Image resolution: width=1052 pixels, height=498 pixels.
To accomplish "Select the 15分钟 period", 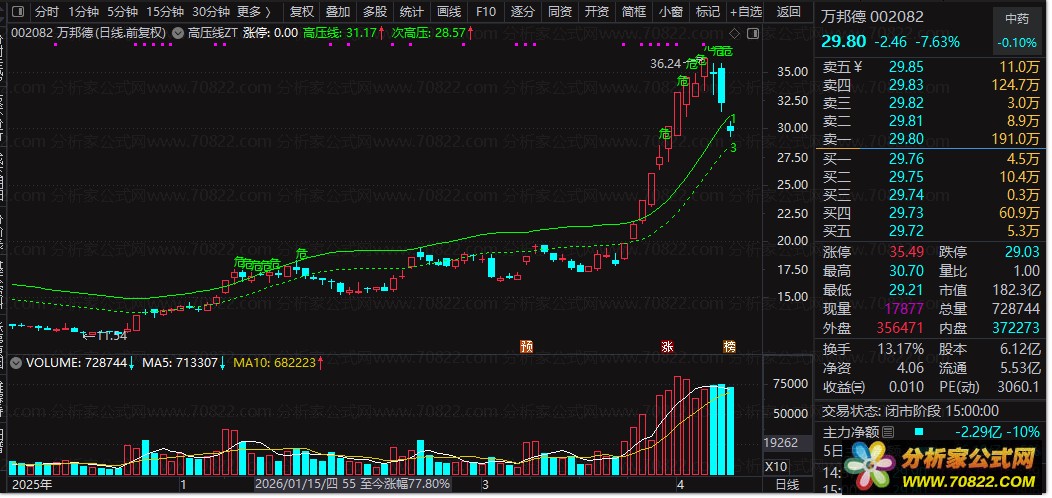I will pyautogui.click(x=165, y=12).
